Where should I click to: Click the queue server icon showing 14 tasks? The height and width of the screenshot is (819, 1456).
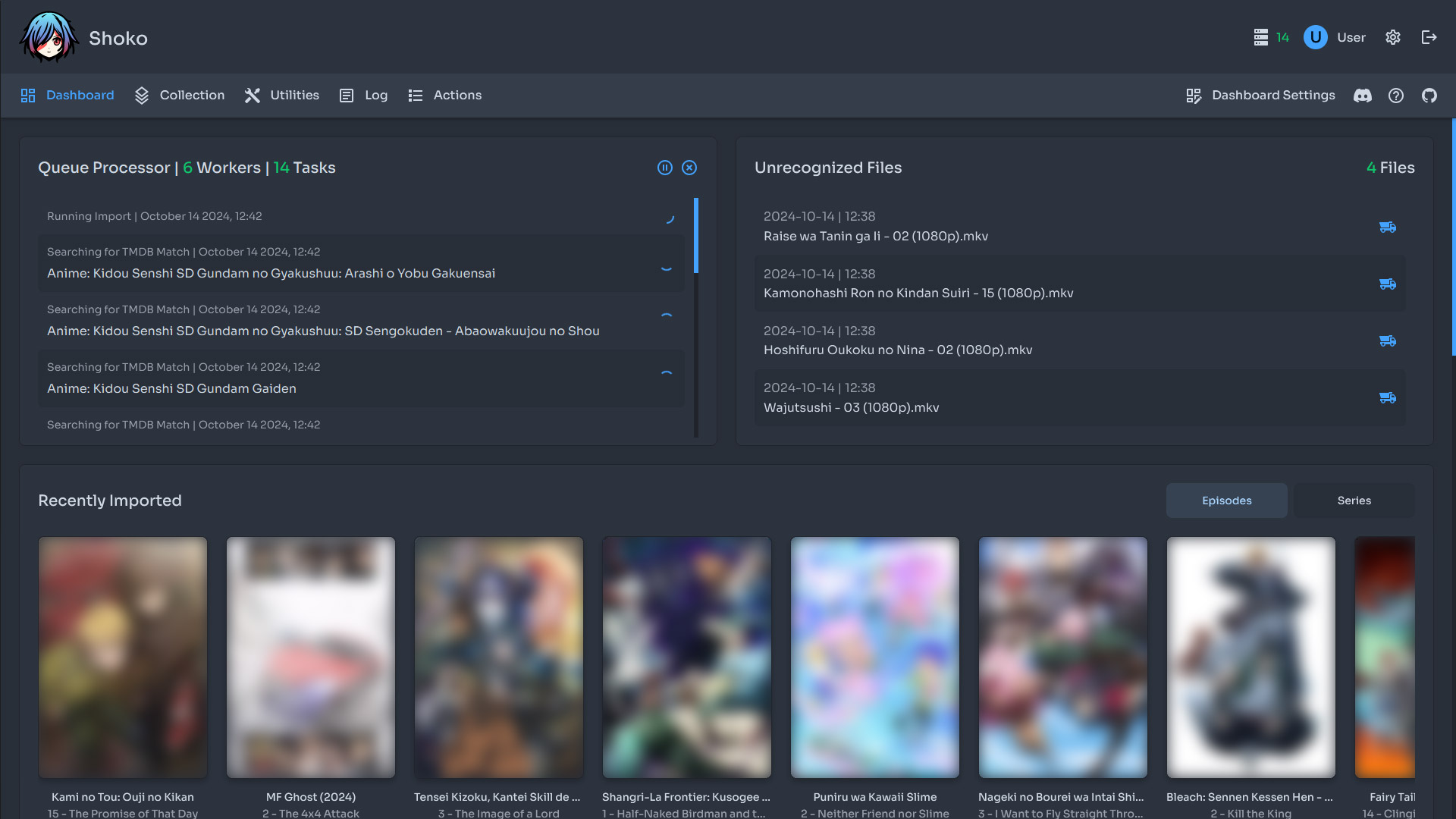point(1261,37)
